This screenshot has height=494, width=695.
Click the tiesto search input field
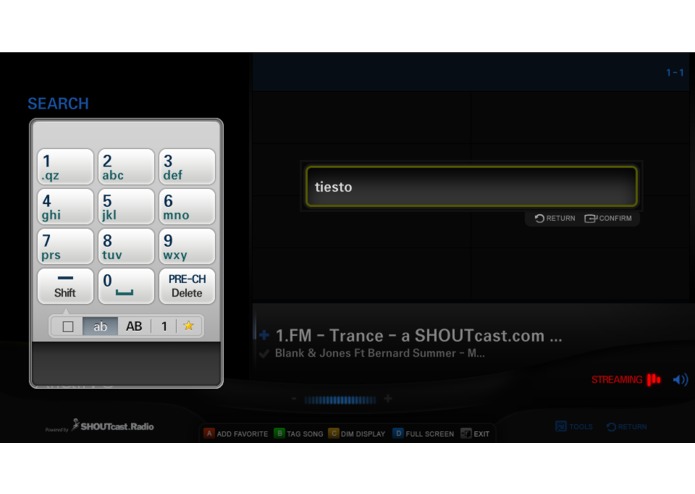(472, 187)
